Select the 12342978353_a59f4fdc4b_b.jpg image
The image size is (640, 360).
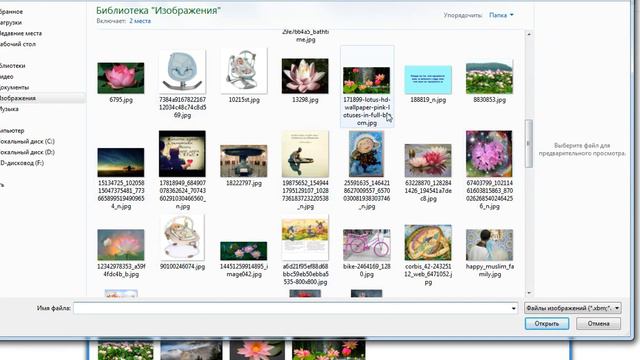121,245
